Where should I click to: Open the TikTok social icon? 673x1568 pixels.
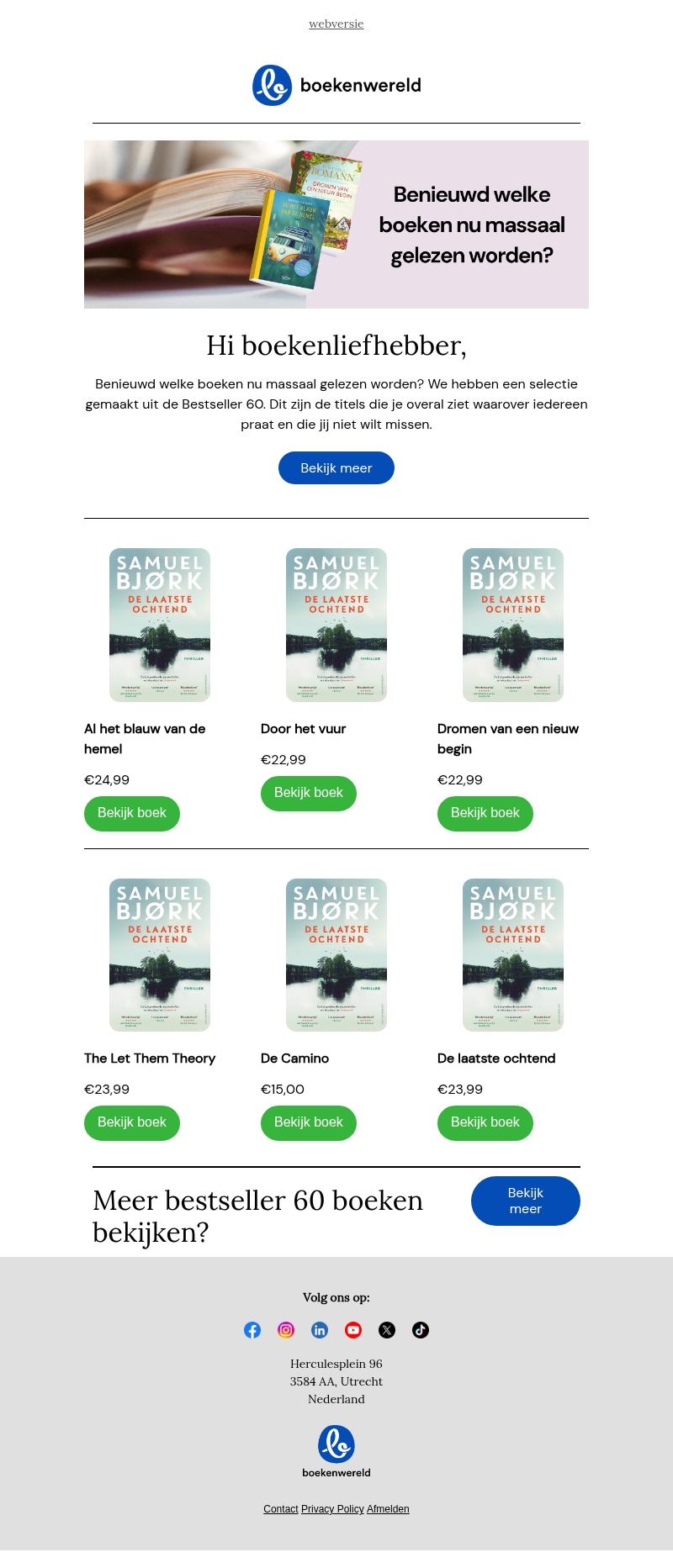click(x=421, y=1330)
